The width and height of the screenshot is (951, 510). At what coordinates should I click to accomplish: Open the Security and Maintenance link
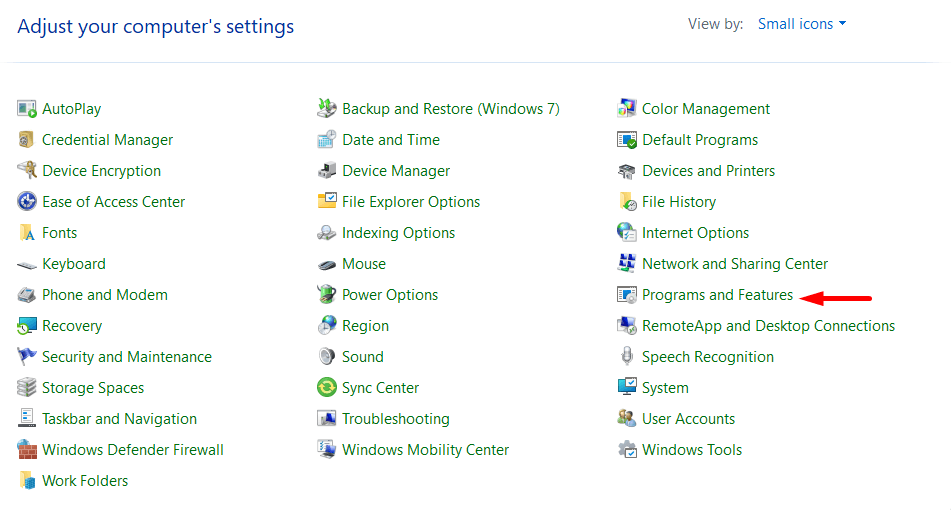[x=127, y=357]
